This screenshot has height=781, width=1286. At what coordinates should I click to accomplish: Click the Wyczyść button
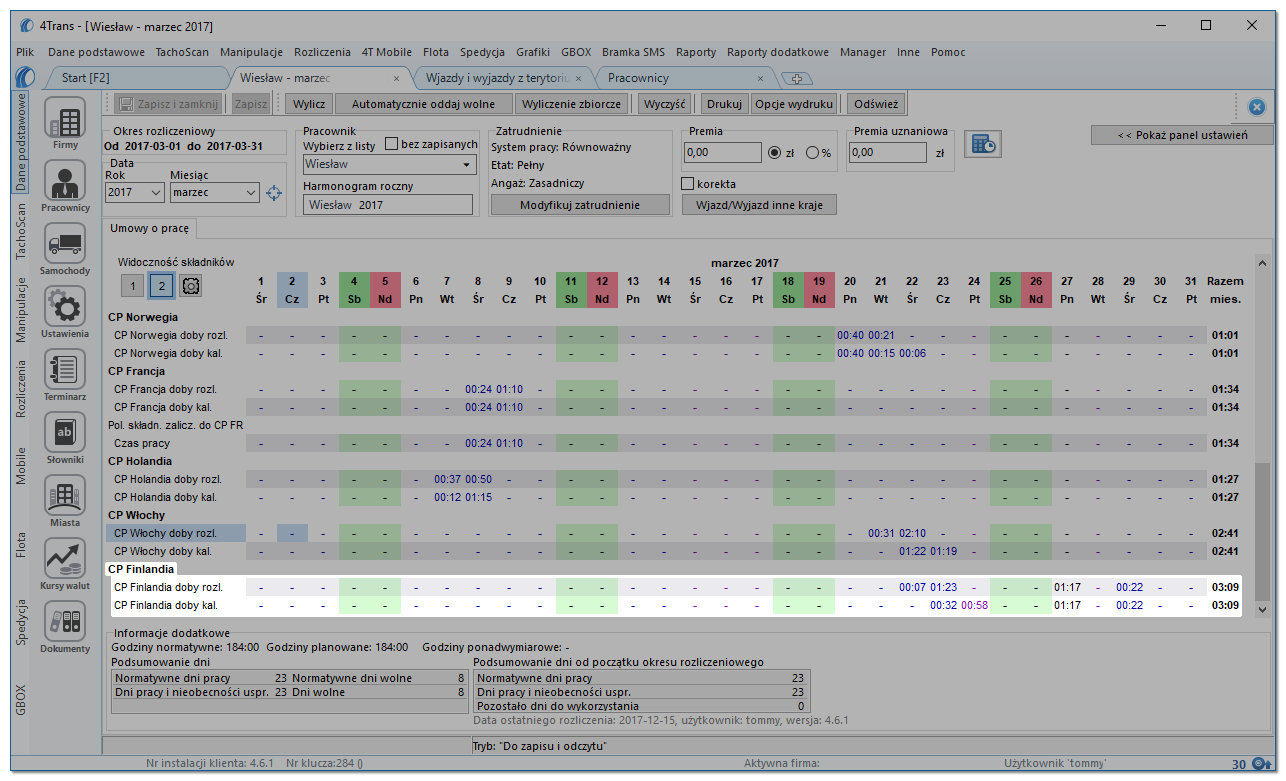coord(666,103)
